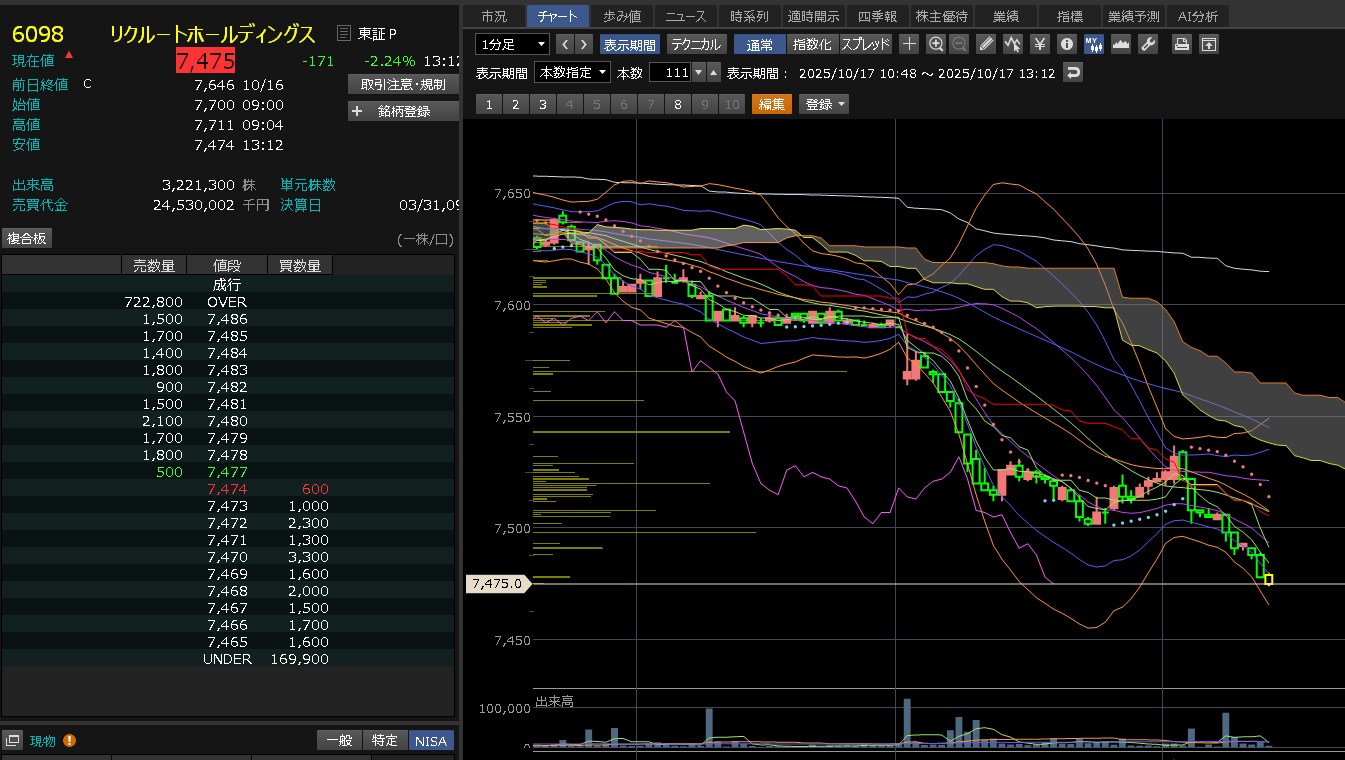Print the chart using the printer icon
Image resolution: width=1345 pixels, height=760 pixels.
pyautogui.click(x=1182, y=44)
